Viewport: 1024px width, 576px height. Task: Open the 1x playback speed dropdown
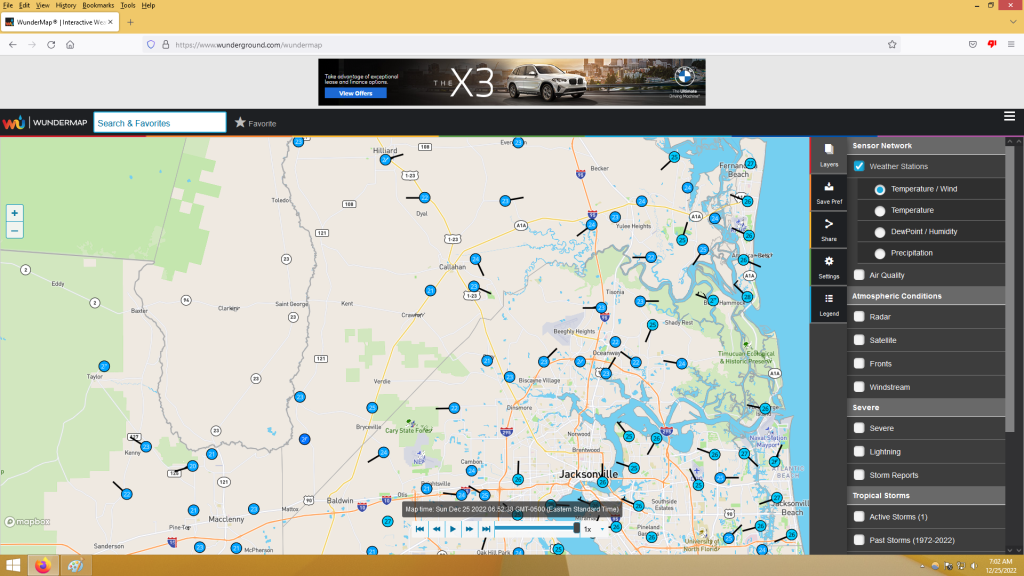click(594, 529)
